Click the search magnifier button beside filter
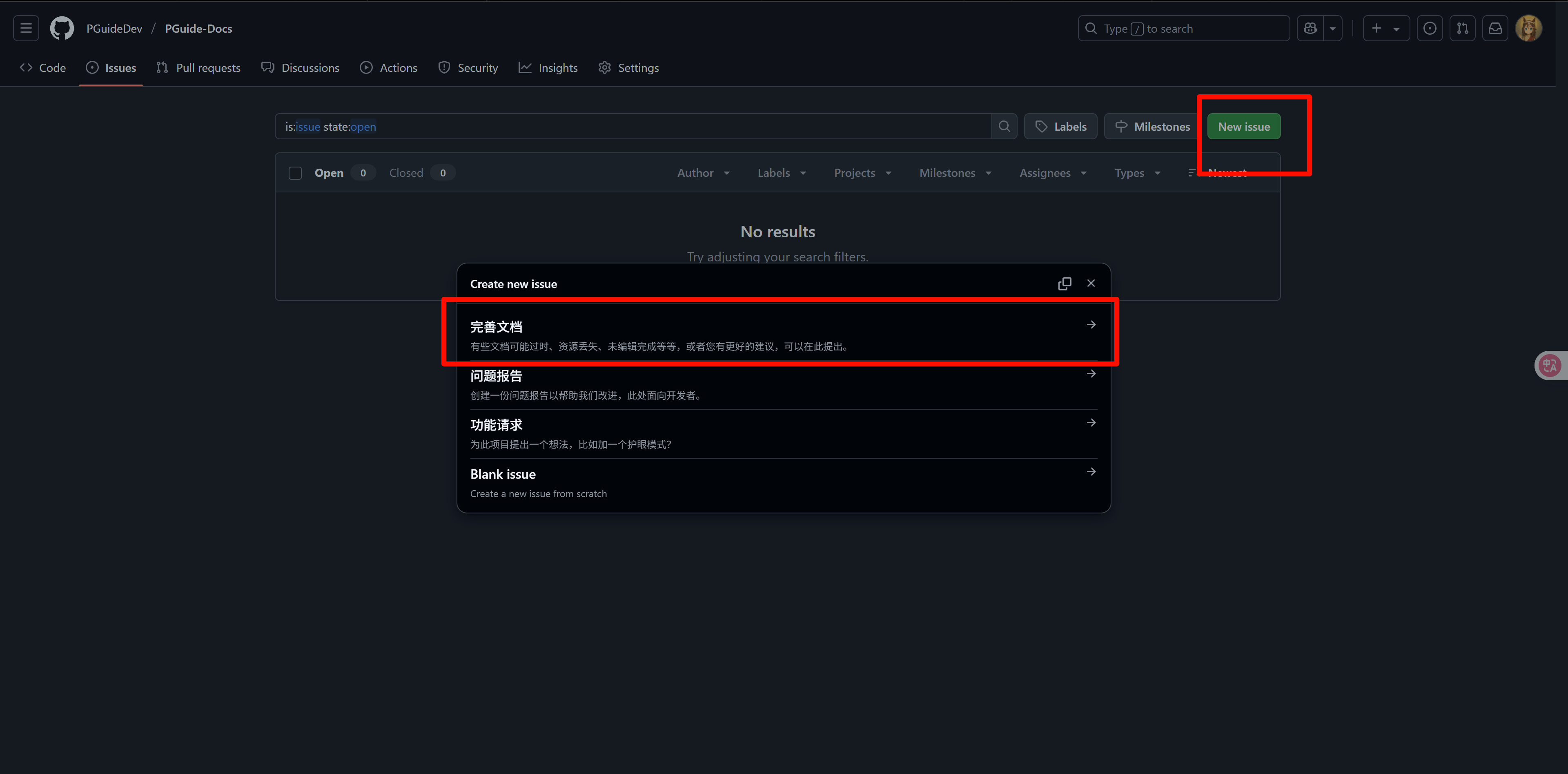The image size is (1568, 774). [1004, 127]
